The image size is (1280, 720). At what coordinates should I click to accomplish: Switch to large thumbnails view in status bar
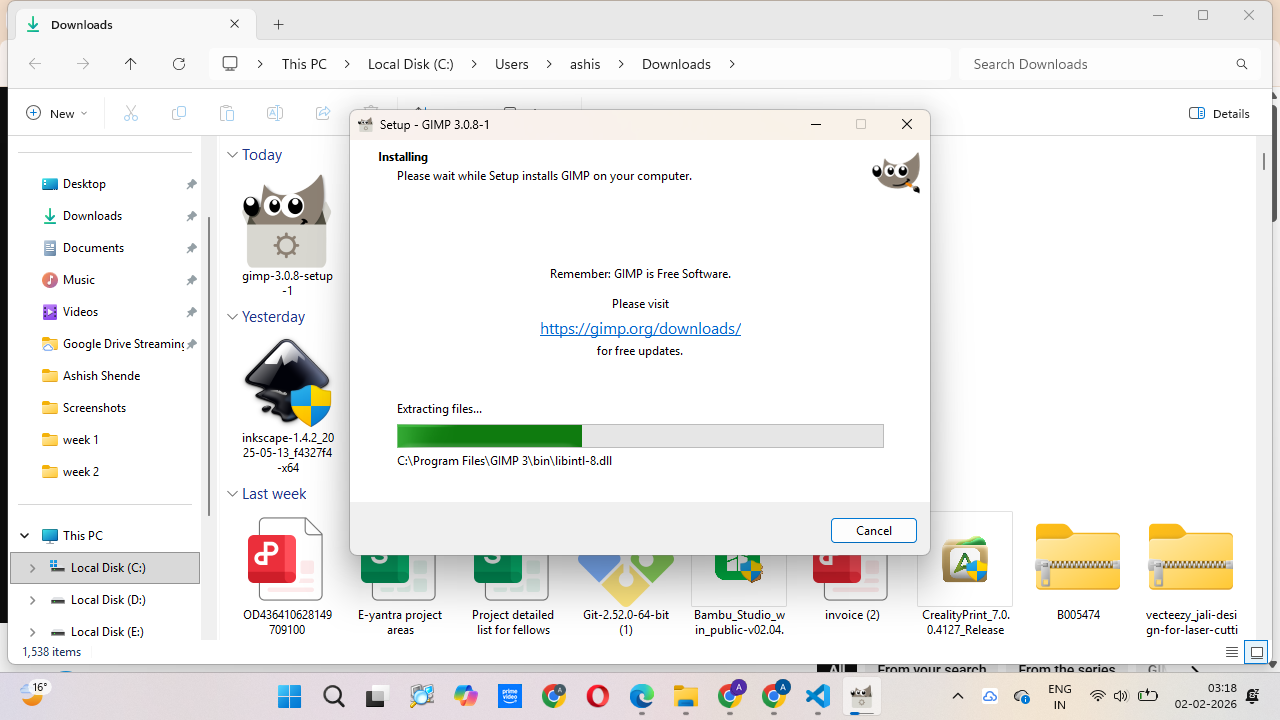(1257, 652)
